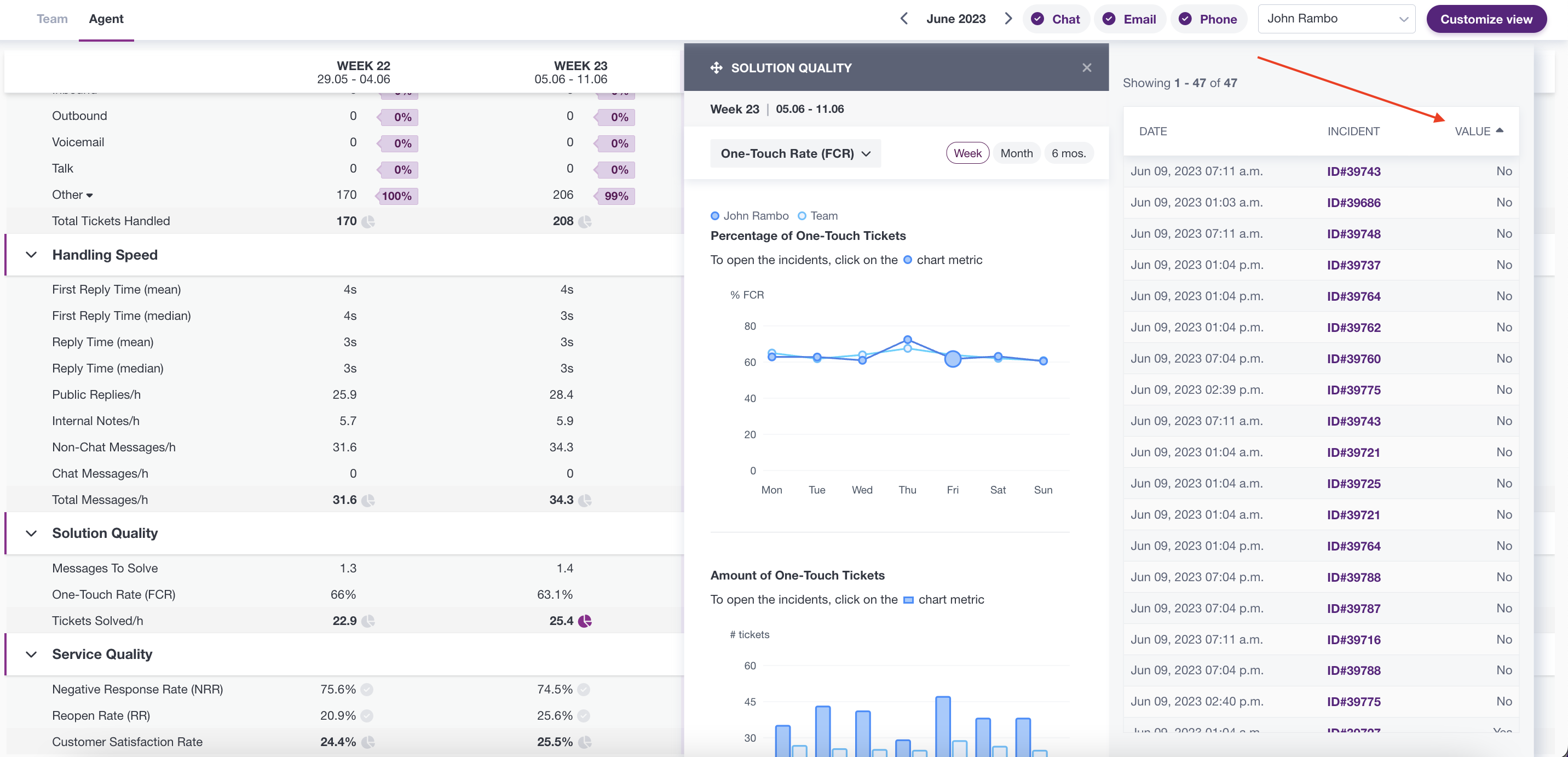Image resolution: width=1568 pixels, height=757 pixels.
Task: Open the One-Touch Rate (FCR) metric dropdown
Action: coord(795,153)
